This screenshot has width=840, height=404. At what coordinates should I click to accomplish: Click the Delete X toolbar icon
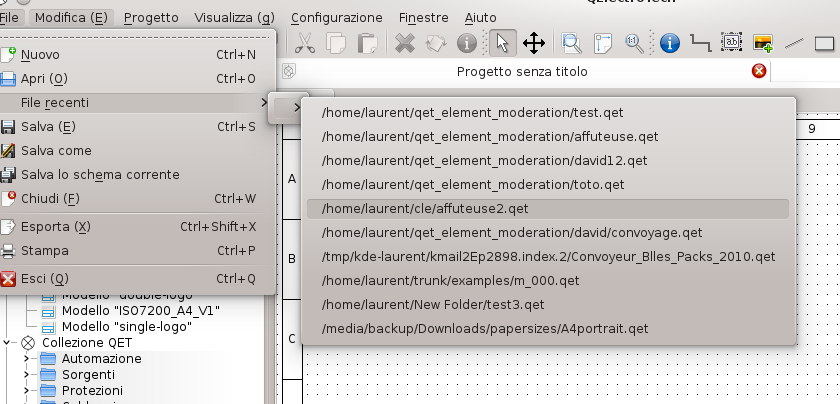[x=405, y=43]
